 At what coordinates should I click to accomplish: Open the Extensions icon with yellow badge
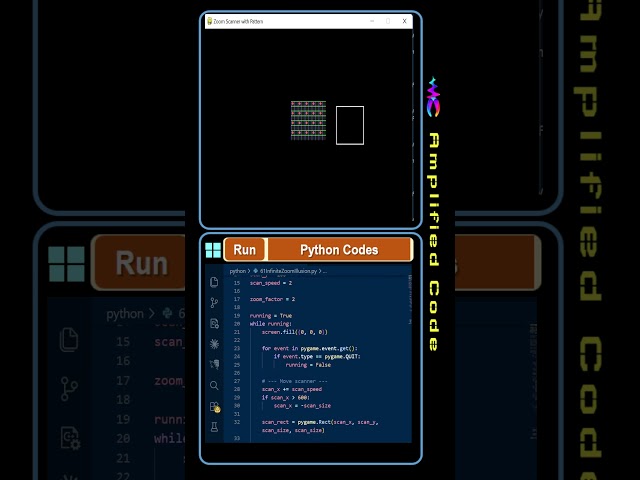(x=215, y=407)
